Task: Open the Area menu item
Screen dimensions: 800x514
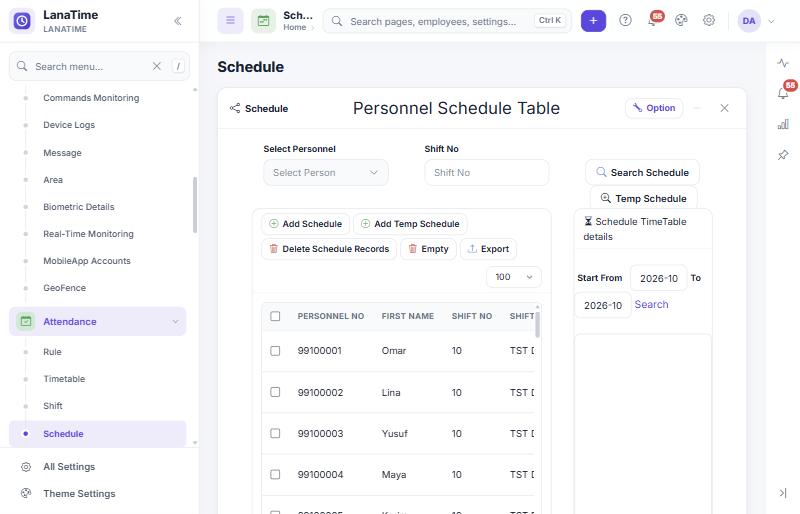Action: [53, 180]
